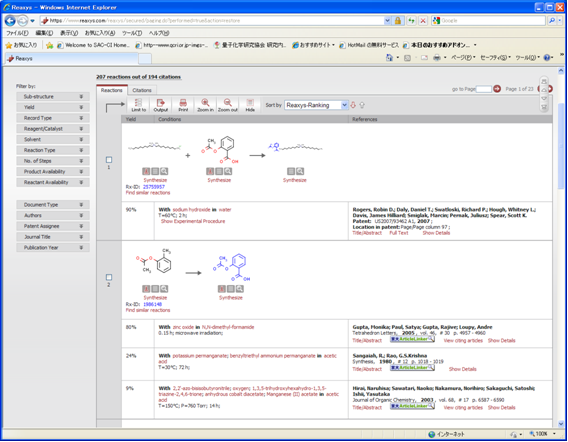Click the browser command bar print icon

click(x=437, y=58)
